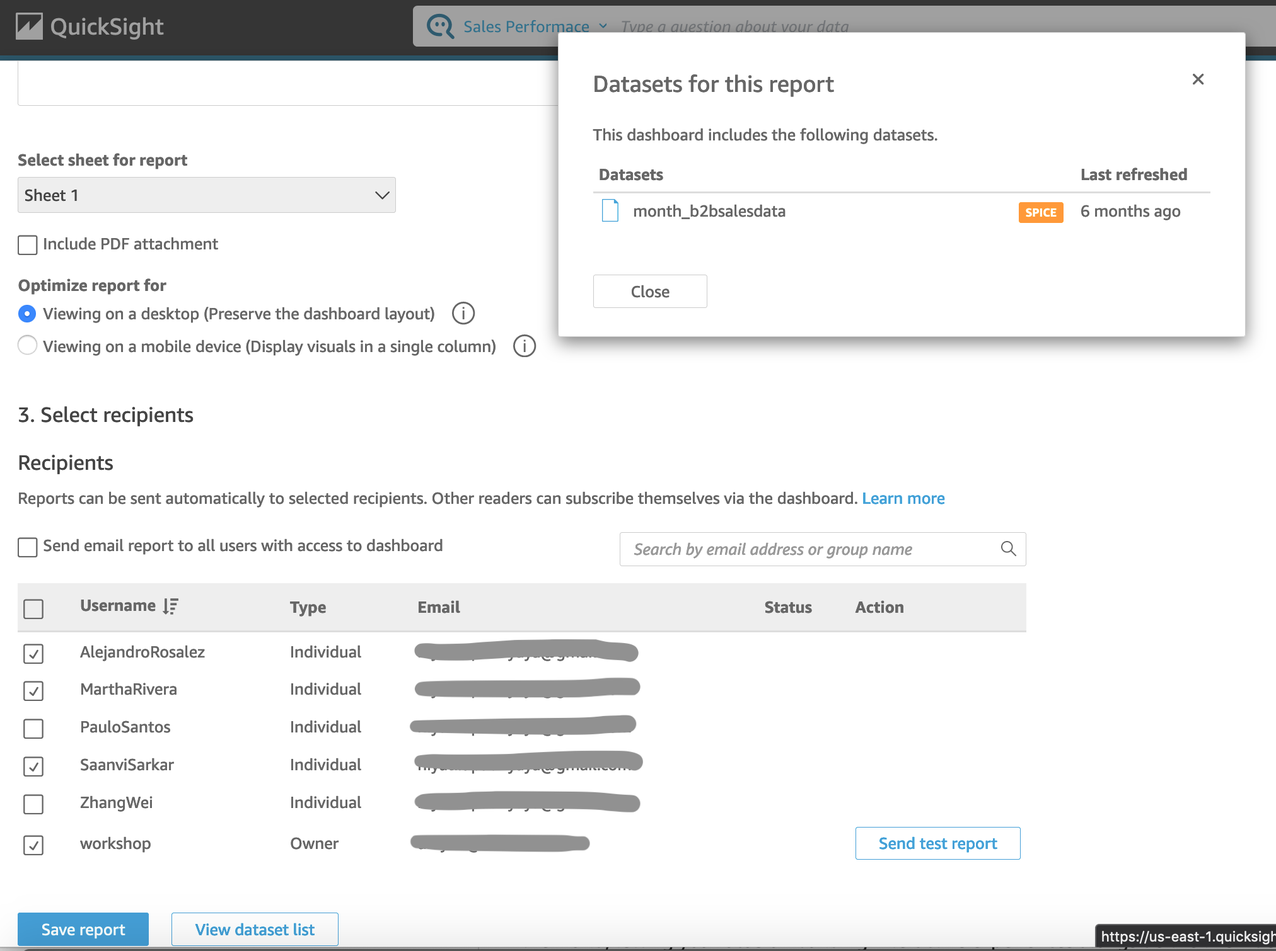Viewport: 1276px width, 951px height.
Task: Uncheck workshop owner checkbox
Action: (x=33, y=845)
